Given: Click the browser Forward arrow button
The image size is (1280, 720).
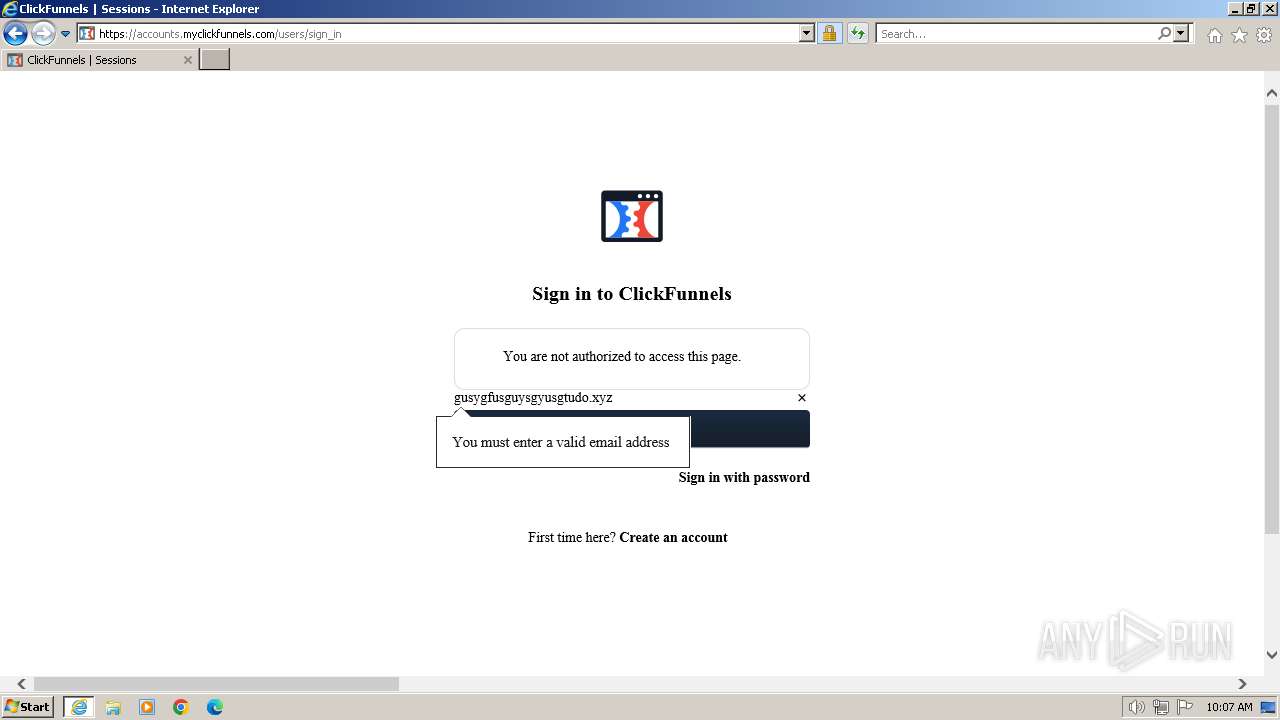Looking at the screenshot, I should [42, 34].
